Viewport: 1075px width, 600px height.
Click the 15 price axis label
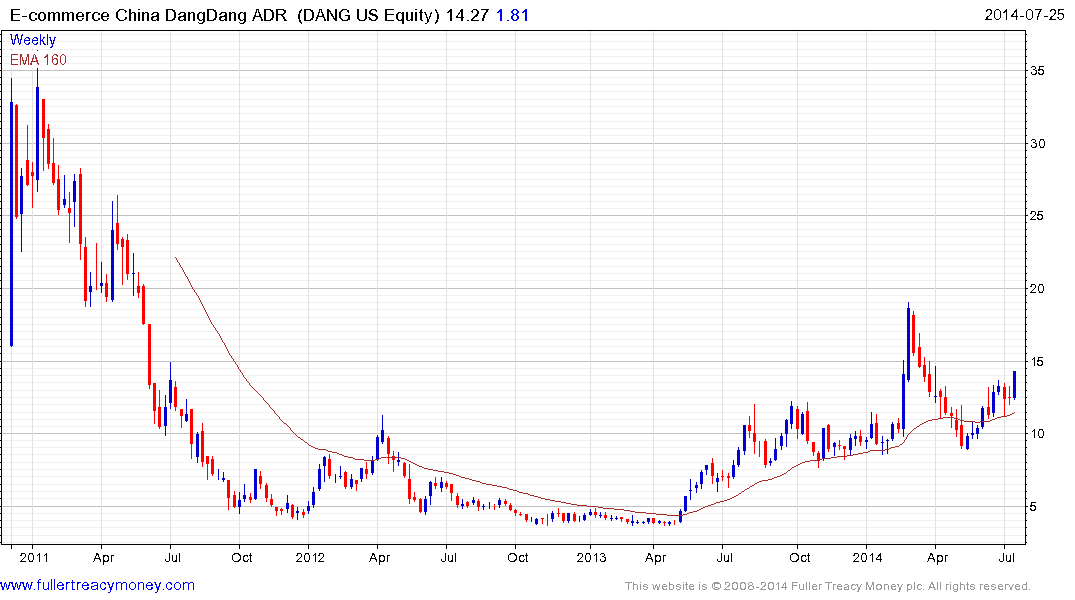coord(1037,361)
